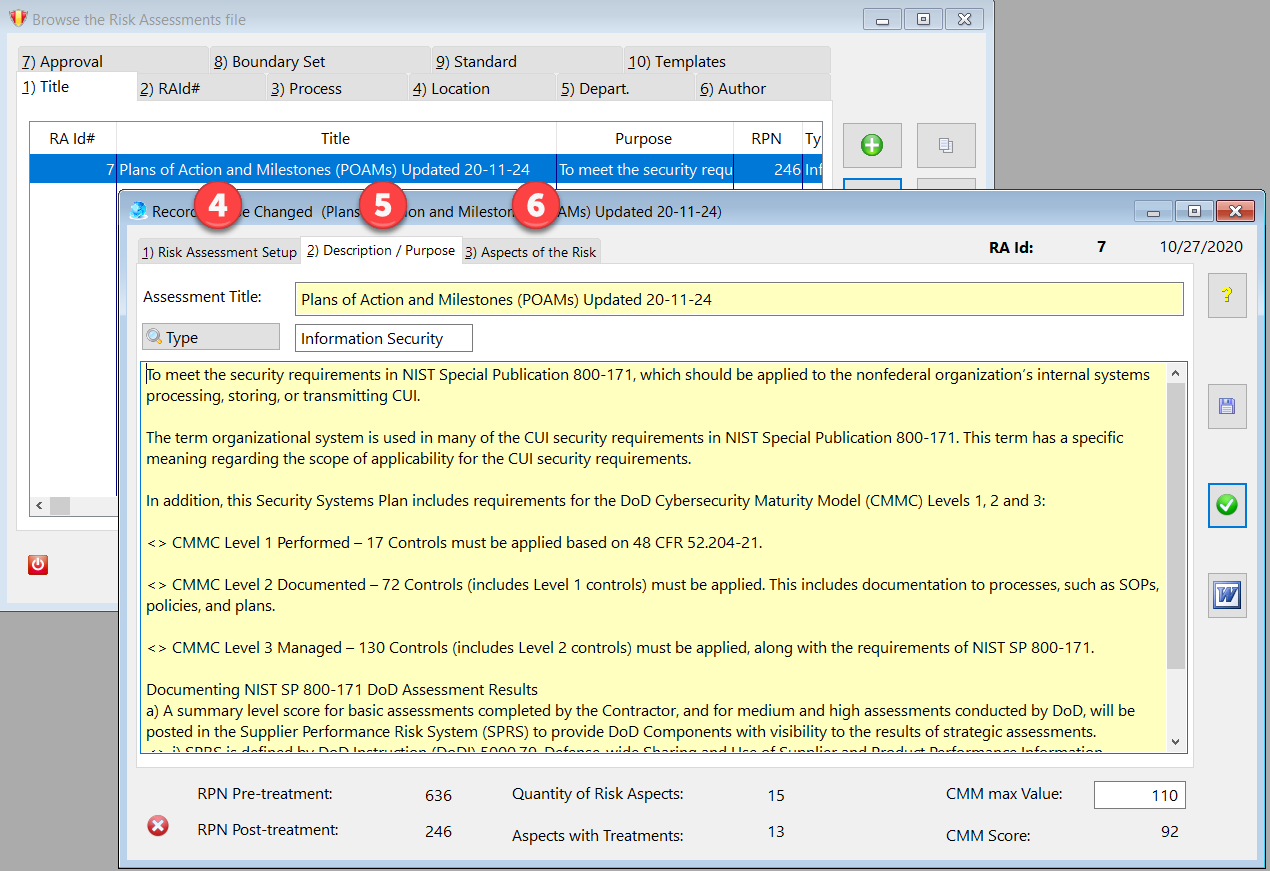Delete the record with the red X icon
The height and width of the screenshot is (871, 1270).
tap(157, 826)
